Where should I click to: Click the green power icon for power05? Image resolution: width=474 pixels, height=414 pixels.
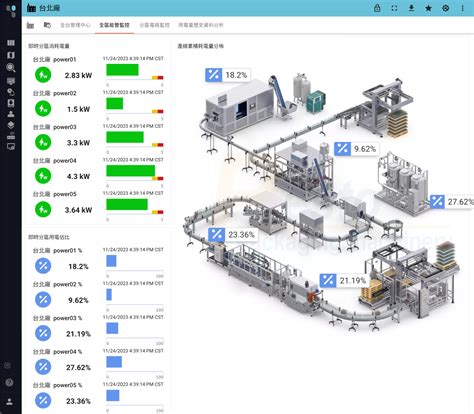43,209
